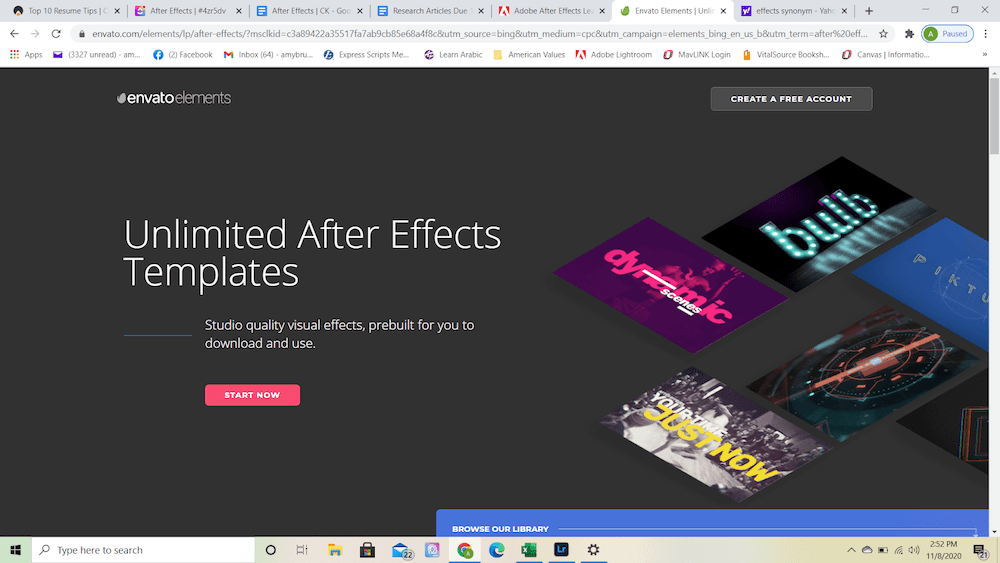Open the Extensions puzzle icon
The width and height of the screenshot is (1000, 563).
(x=909, y=34)
